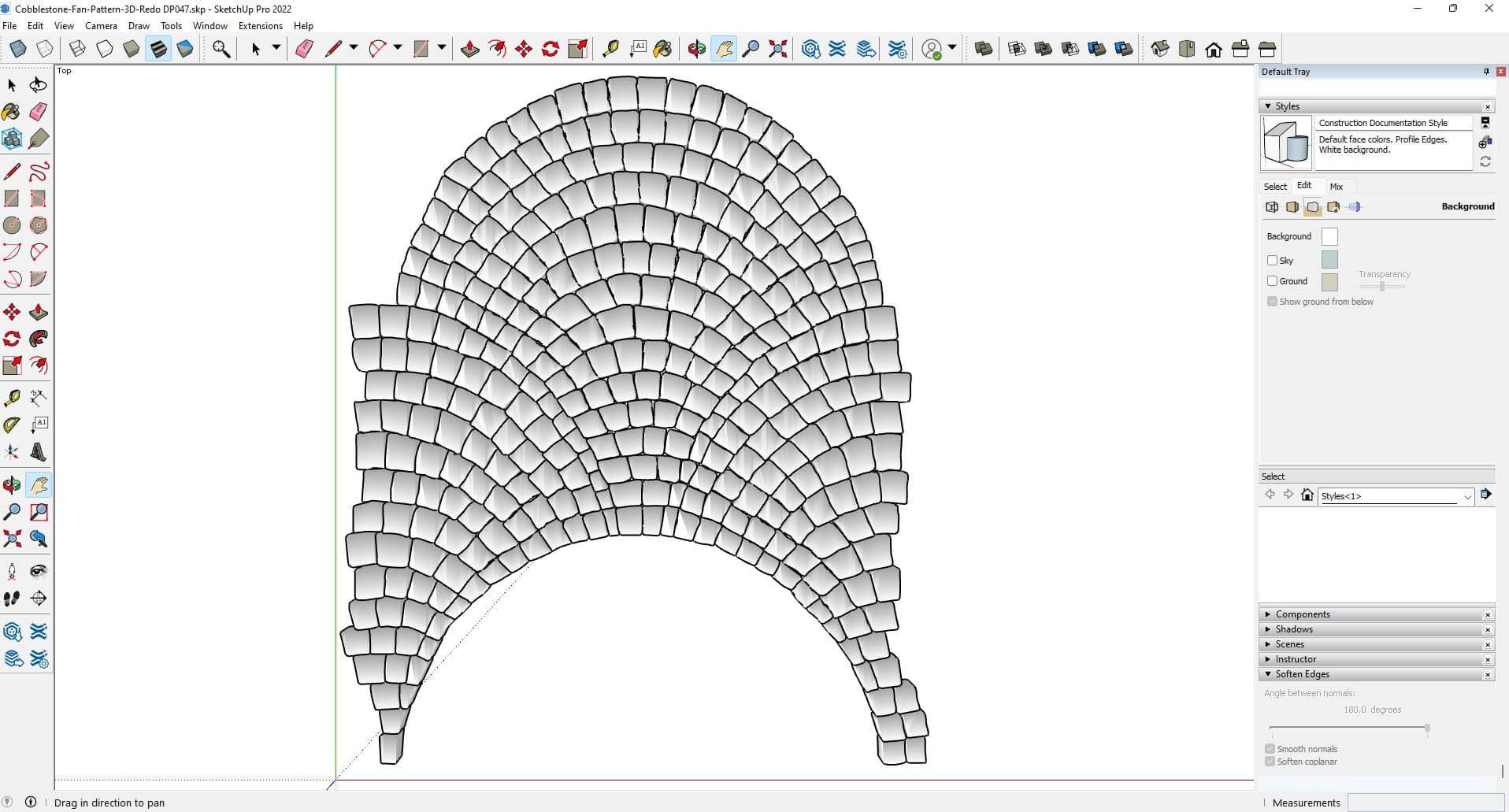1509x812 pixels.
Task: Activate the Push/Pull tool in top toolbar
Action: tap(470, 49)
